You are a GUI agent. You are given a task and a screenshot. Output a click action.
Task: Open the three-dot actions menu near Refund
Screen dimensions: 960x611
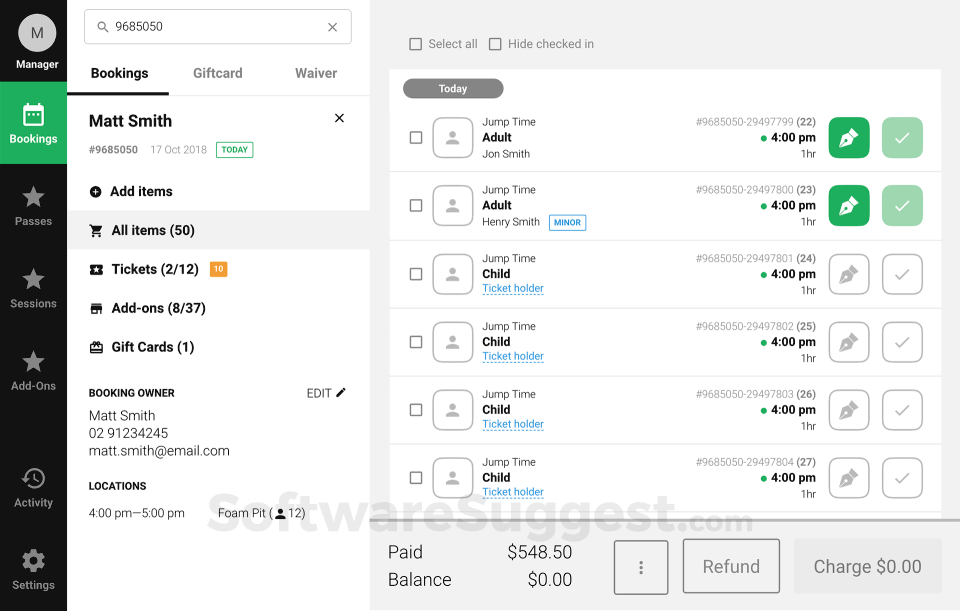(641, 566)
